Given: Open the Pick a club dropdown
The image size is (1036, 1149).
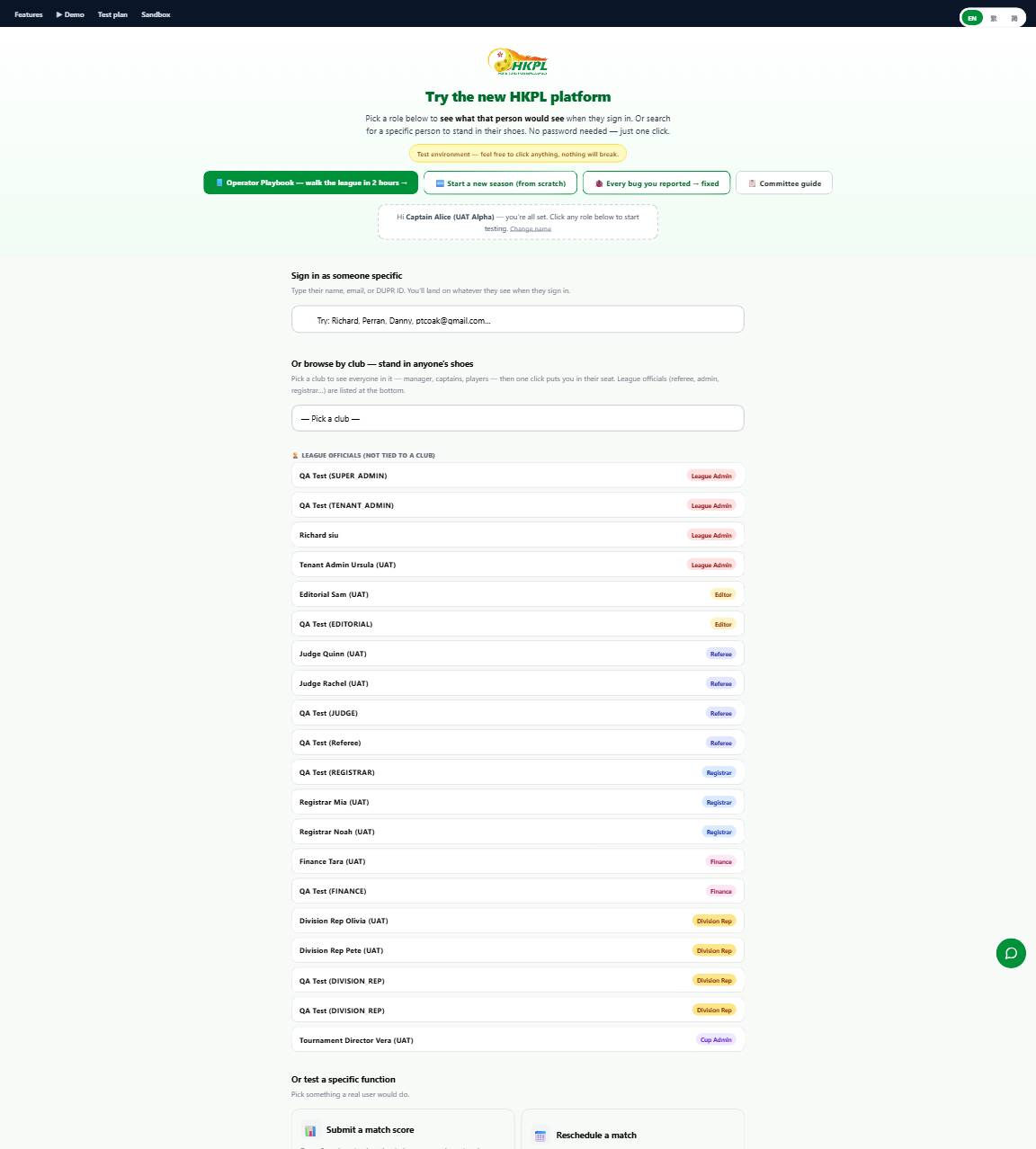Looking at the screenshot, I should coord(517,418).
